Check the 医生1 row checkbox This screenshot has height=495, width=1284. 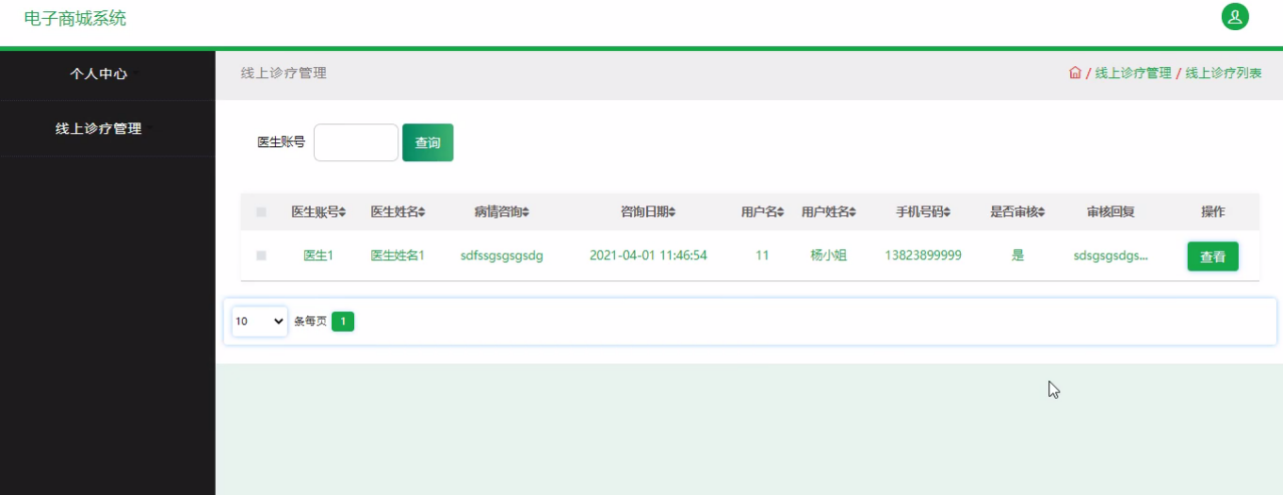pos(261,256)
